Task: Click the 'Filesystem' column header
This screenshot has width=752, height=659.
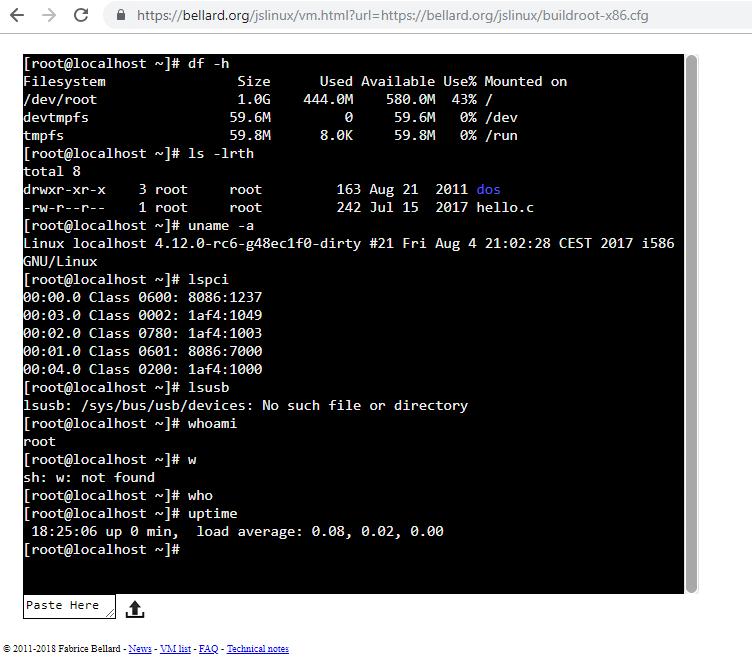Action: point(64,82)
